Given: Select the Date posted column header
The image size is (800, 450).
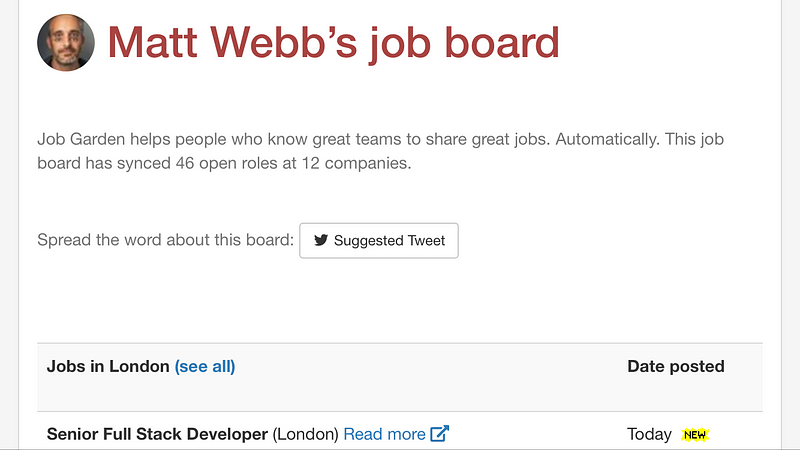Looking at the screenshot, I should click(x=676, y=366).
